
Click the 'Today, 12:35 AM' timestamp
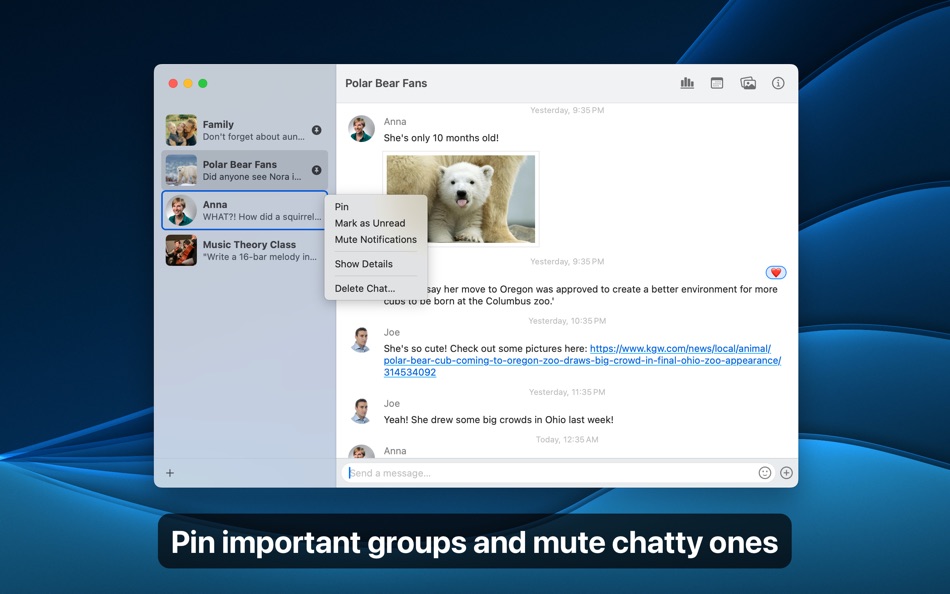coord(567,439)
